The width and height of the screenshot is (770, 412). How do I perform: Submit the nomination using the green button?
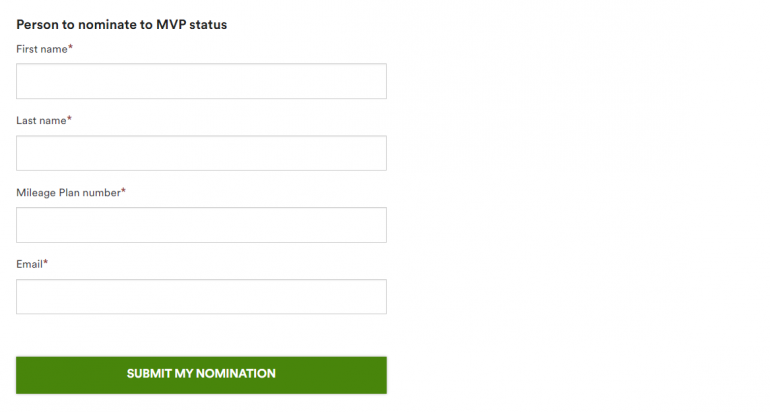tap(201, 374)
